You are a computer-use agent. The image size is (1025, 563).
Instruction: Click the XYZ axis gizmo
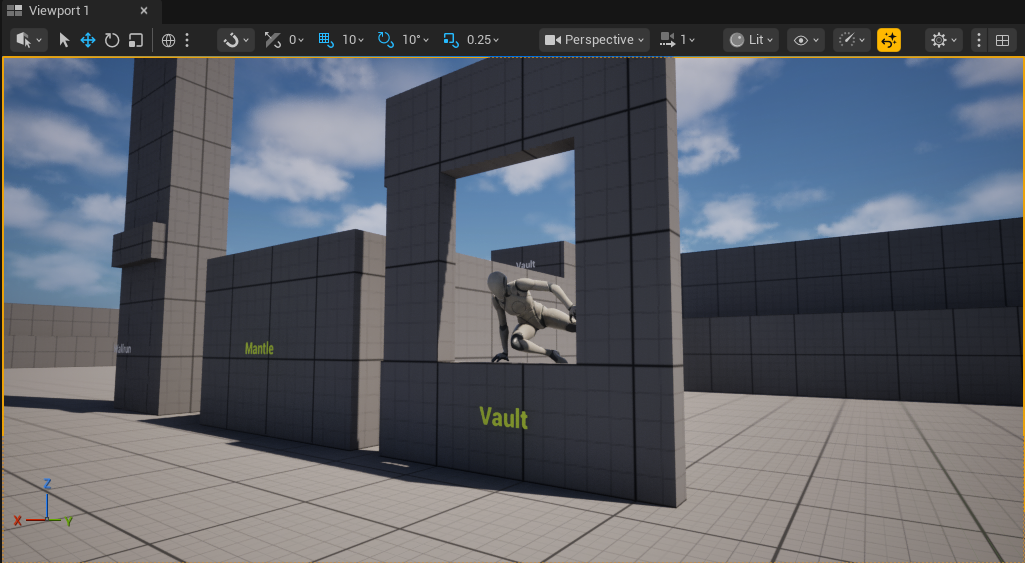pos(44,505)
